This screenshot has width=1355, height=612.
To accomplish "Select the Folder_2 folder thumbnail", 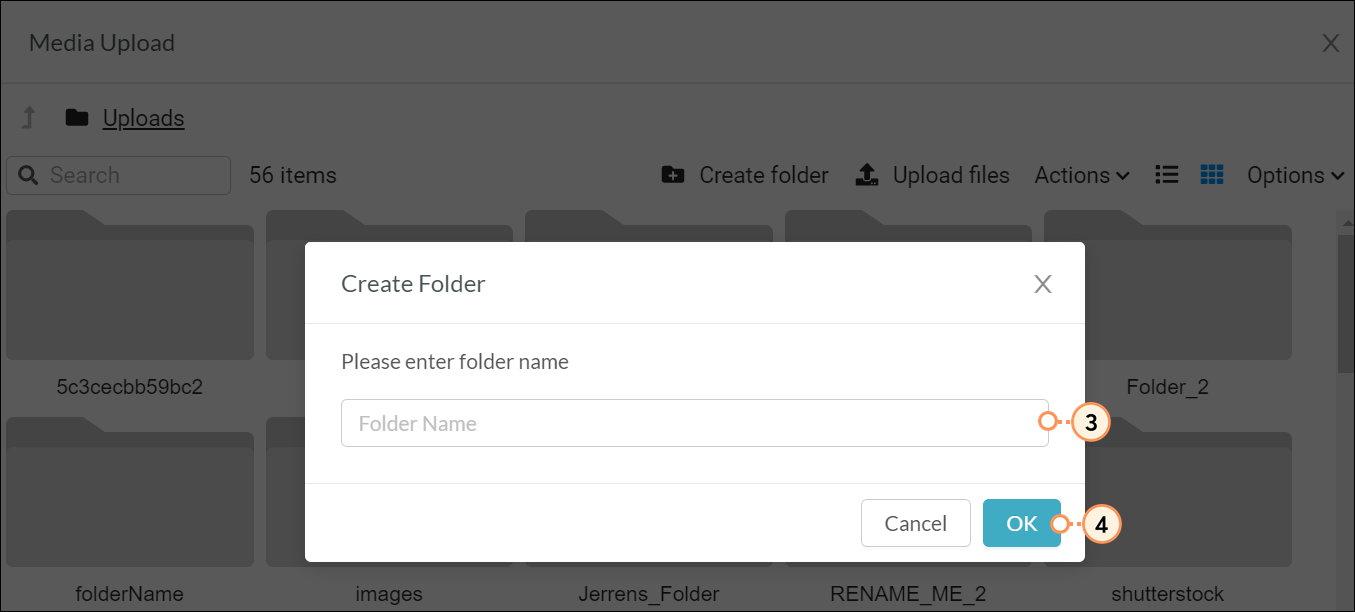I will coord(1168,285).
